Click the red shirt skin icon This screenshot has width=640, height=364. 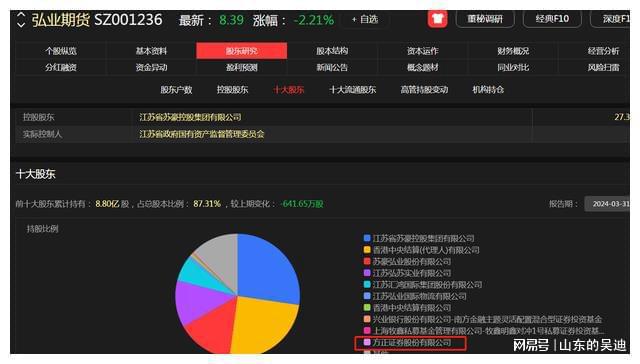point(438,19)
